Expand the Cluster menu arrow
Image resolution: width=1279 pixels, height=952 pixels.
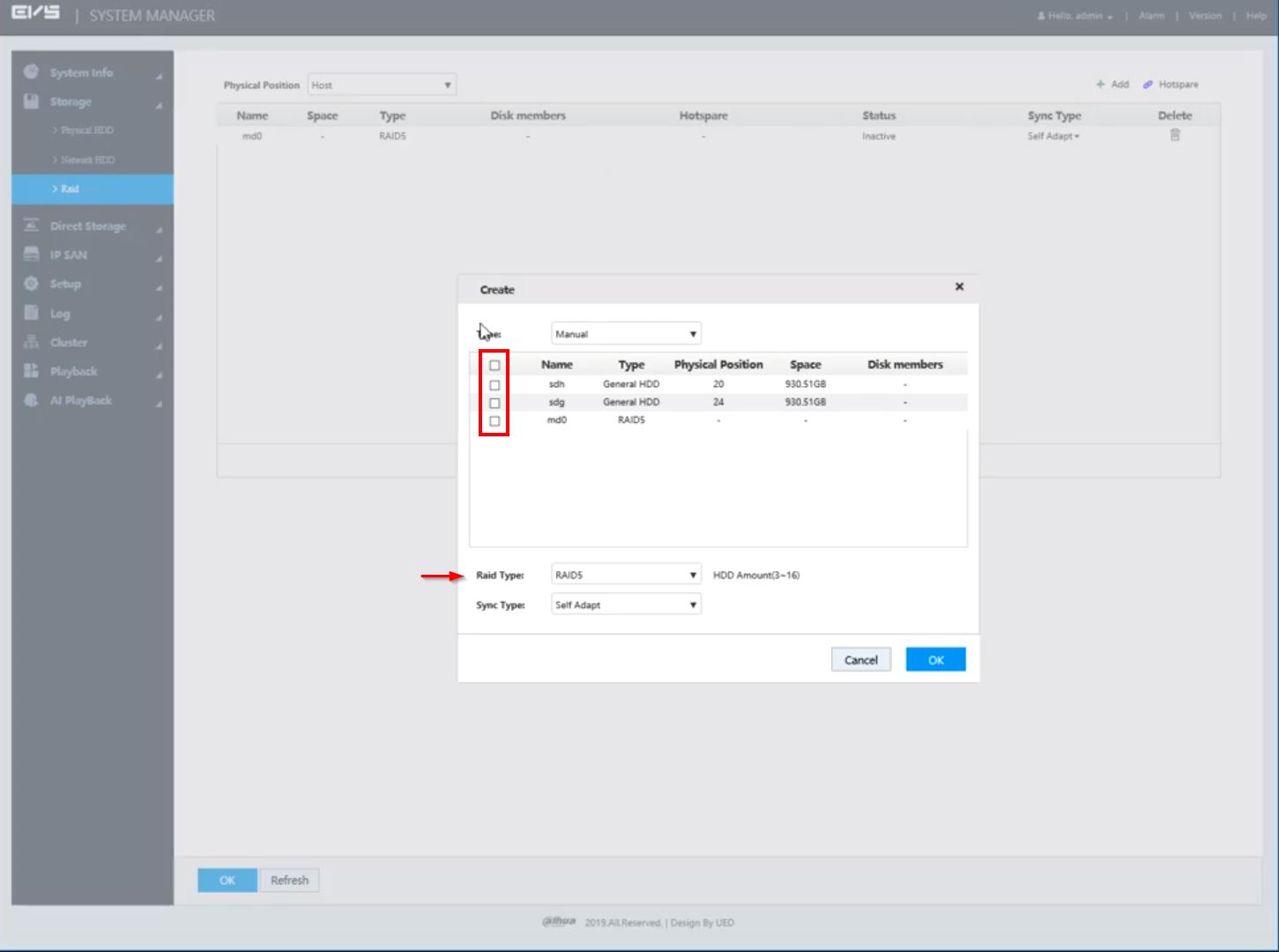[160, 346]
